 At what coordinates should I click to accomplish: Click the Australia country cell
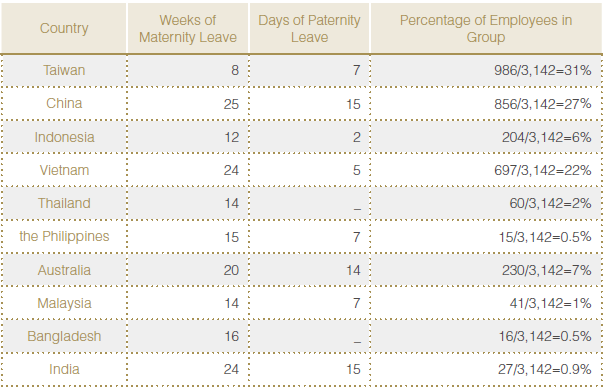(64, 270)
